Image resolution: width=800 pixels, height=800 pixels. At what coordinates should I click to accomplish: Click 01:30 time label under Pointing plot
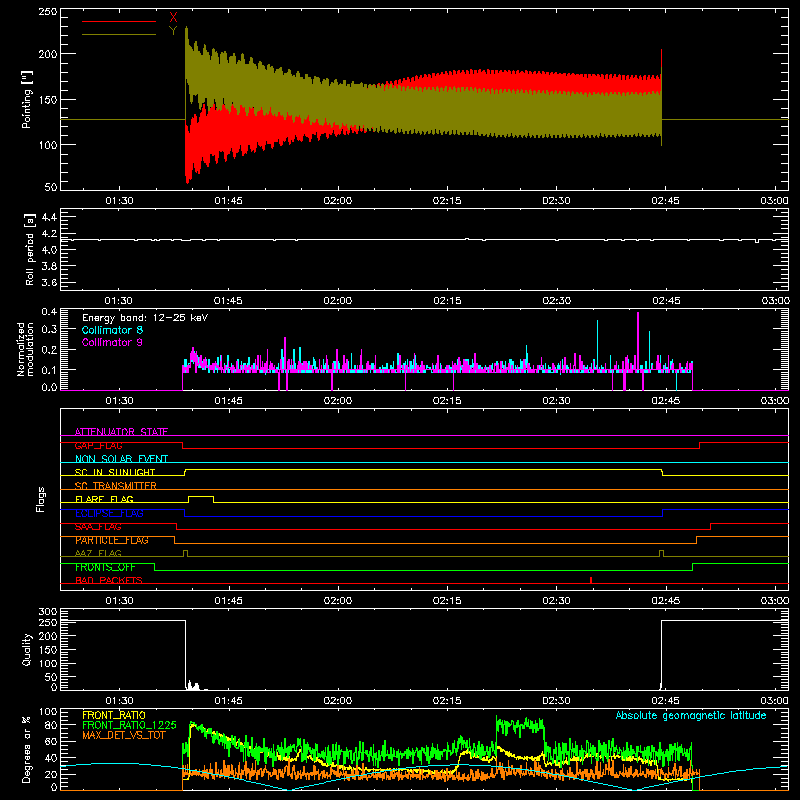(119, 201)
